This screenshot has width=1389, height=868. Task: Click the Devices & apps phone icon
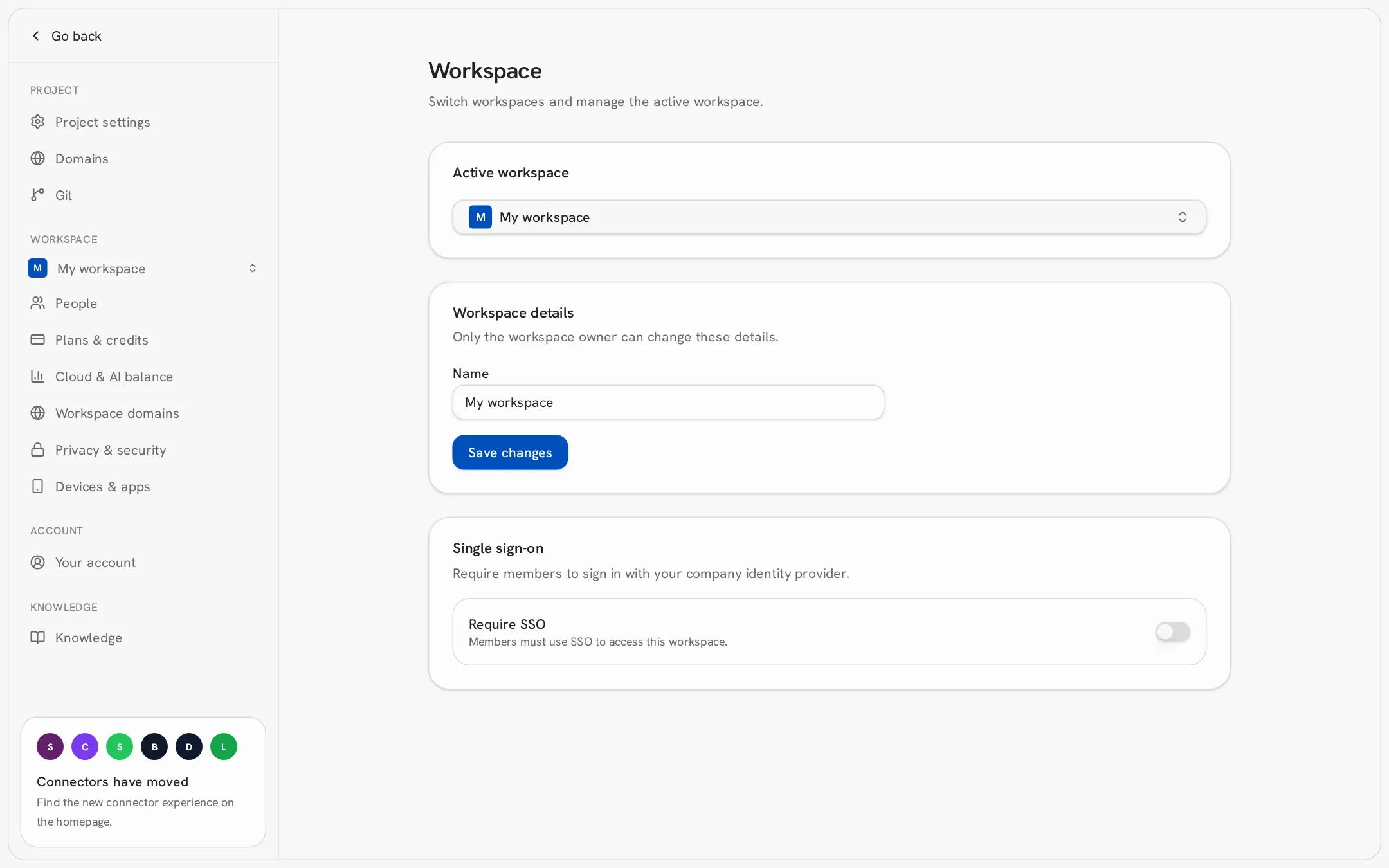[38, 486]
